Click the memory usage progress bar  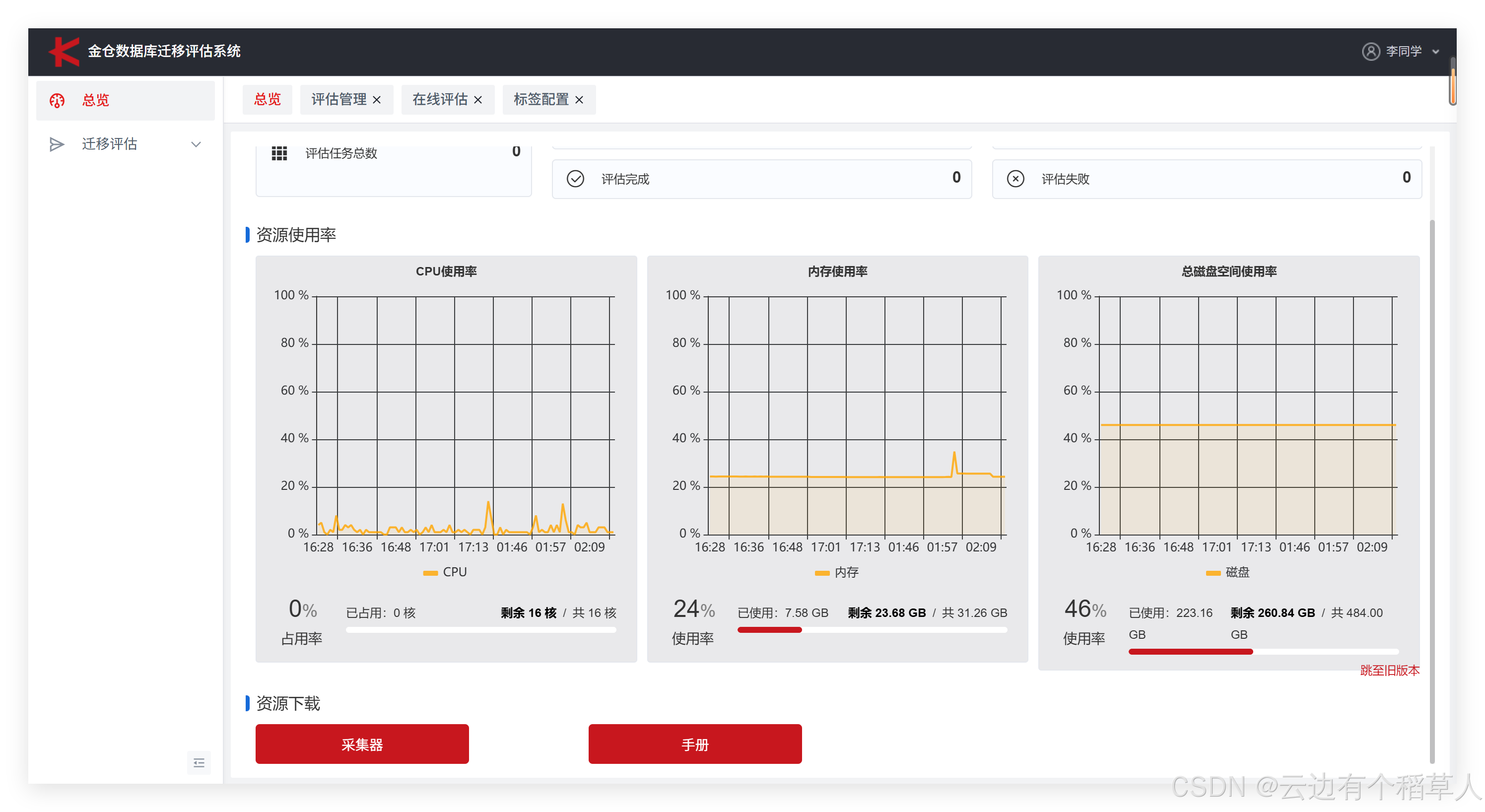[x=872, y=630]
